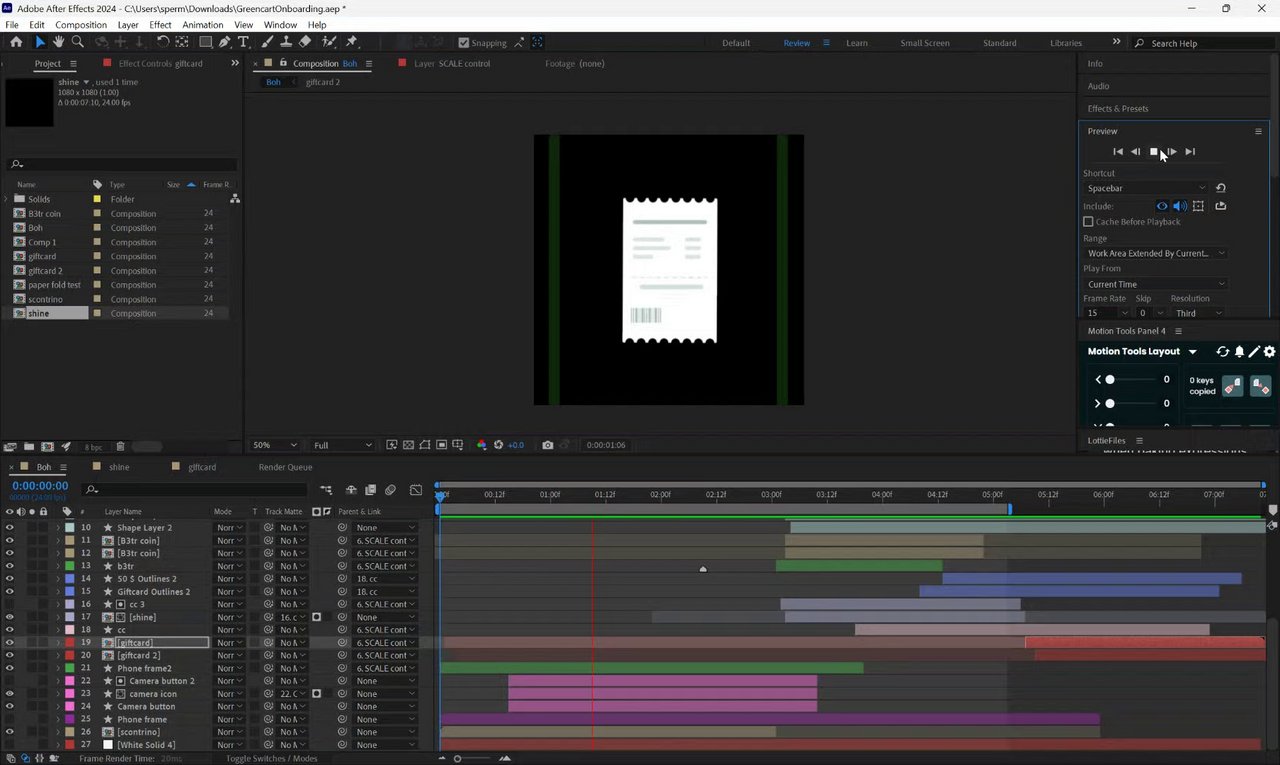The image size is (1280, 765).
Task: Select the Rotation tool
Action: click(163, 42)
